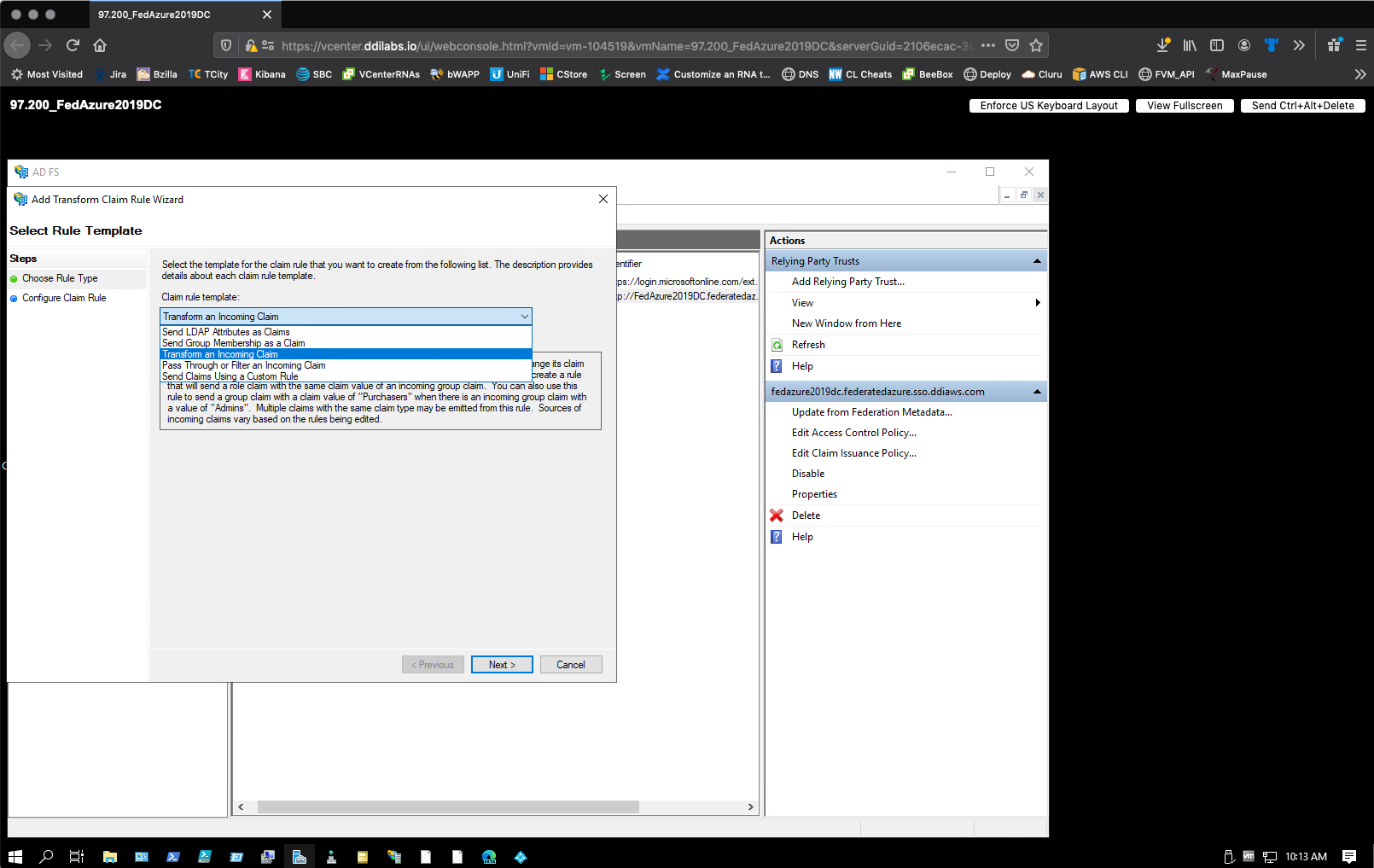Open the Firefox account icon
1374x868 pixels.
click(1244, 45)
